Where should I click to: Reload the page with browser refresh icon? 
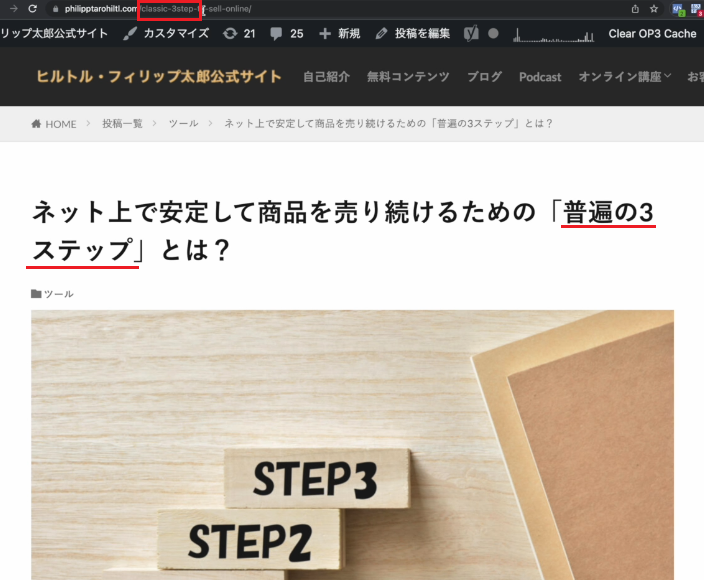pos(32,9)
